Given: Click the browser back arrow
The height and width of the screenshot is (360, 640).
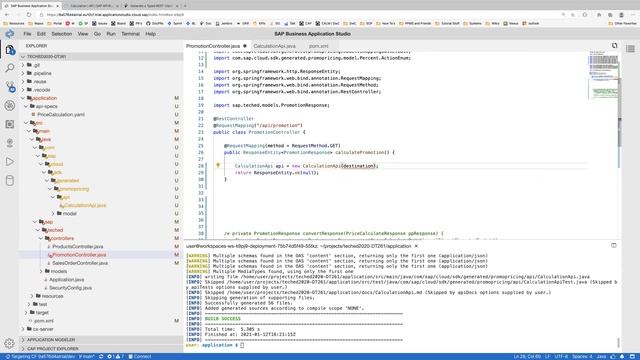Looking at the screenshot, I should pyautogui.click(x=7, y=15).
